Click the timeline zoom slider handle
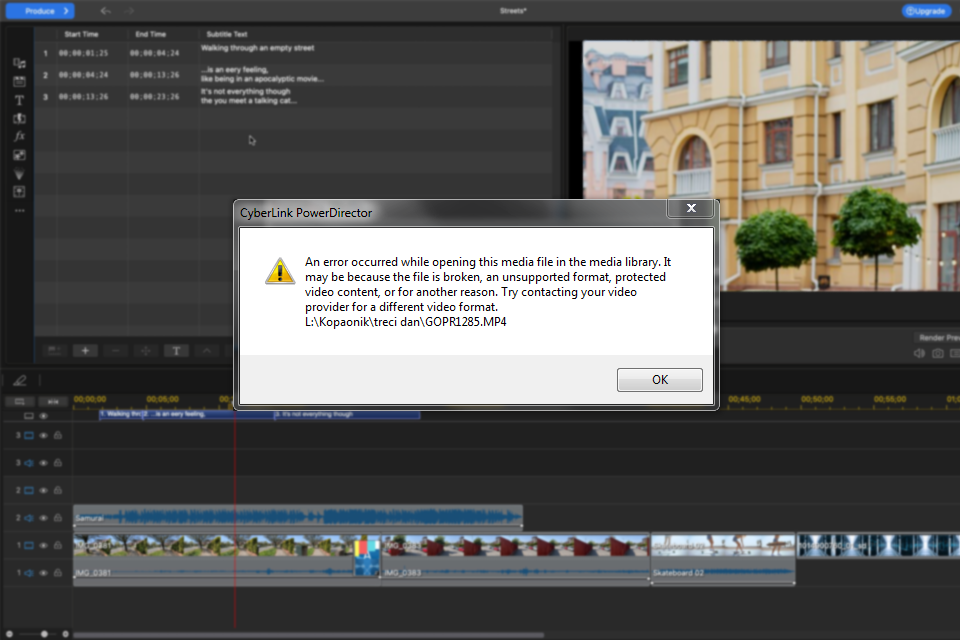Image resolution: width=960 pixels, height=640 pixels. tap(44, 634)
